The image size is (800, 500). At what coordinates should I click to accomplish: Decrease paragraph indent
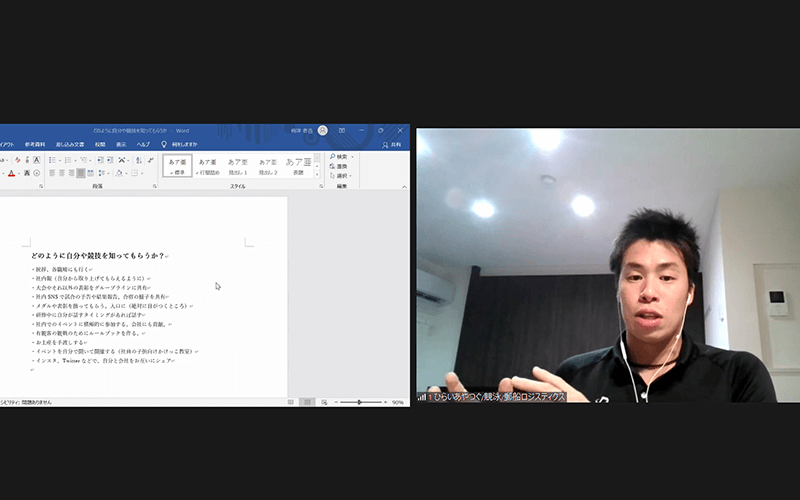(100, 160)
